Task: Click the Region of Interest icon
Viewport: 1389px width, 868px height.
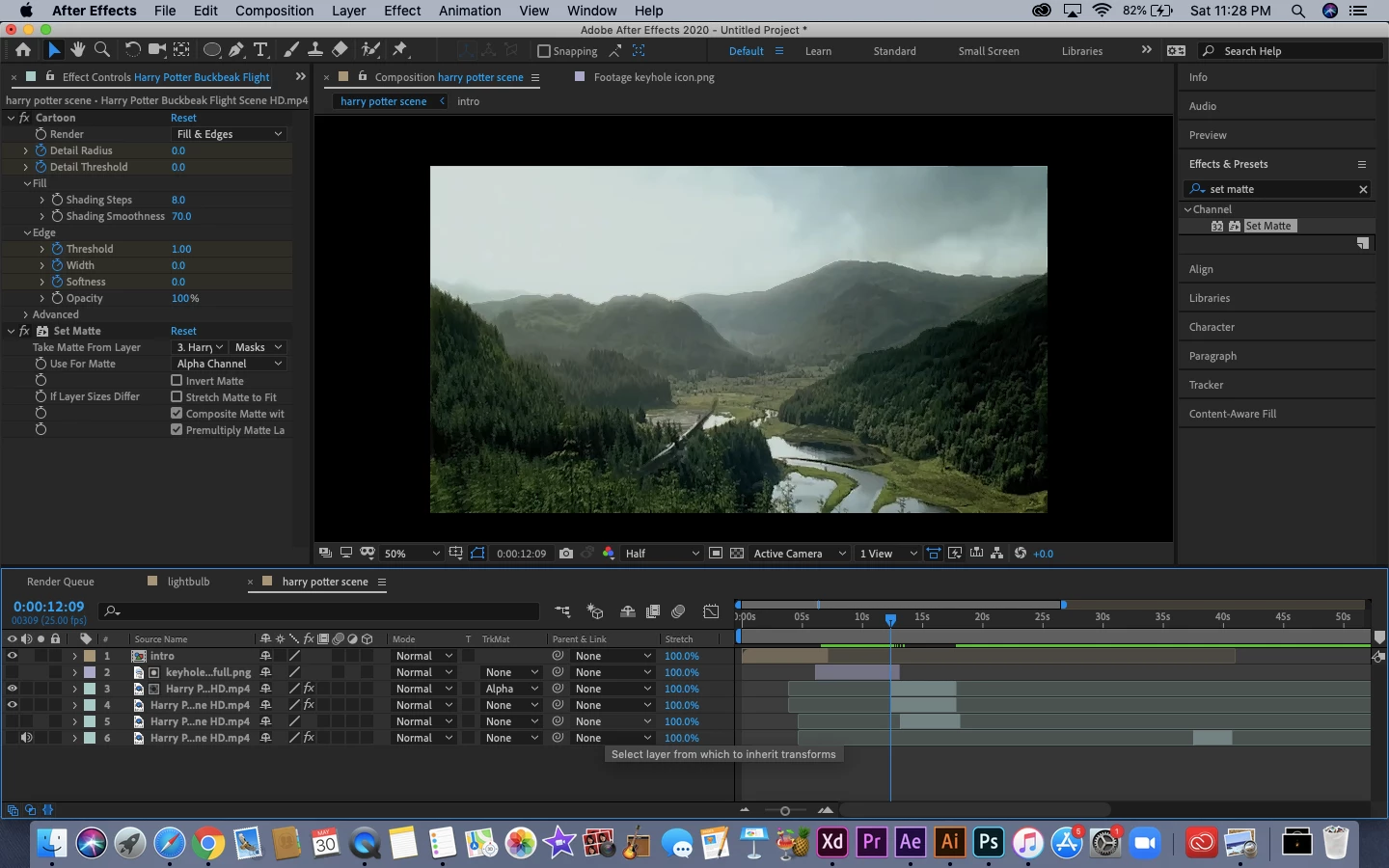Action: pos(716,554)
